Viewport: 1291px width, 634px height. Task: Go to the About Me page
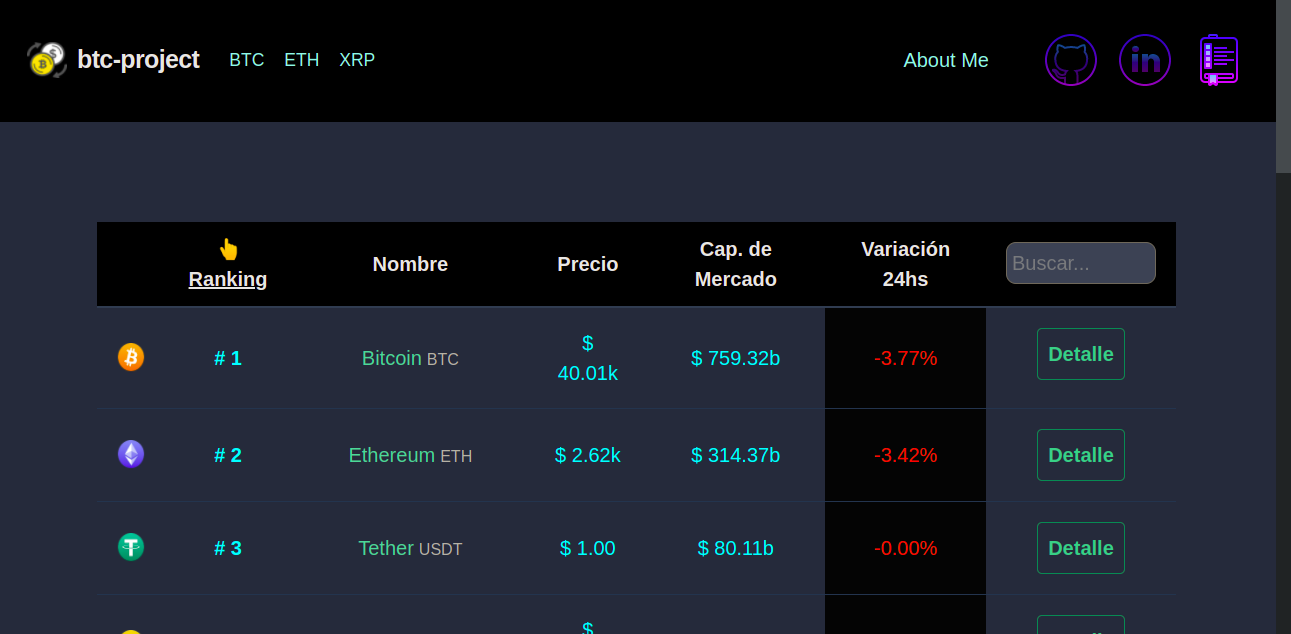(x=946, y=60)
